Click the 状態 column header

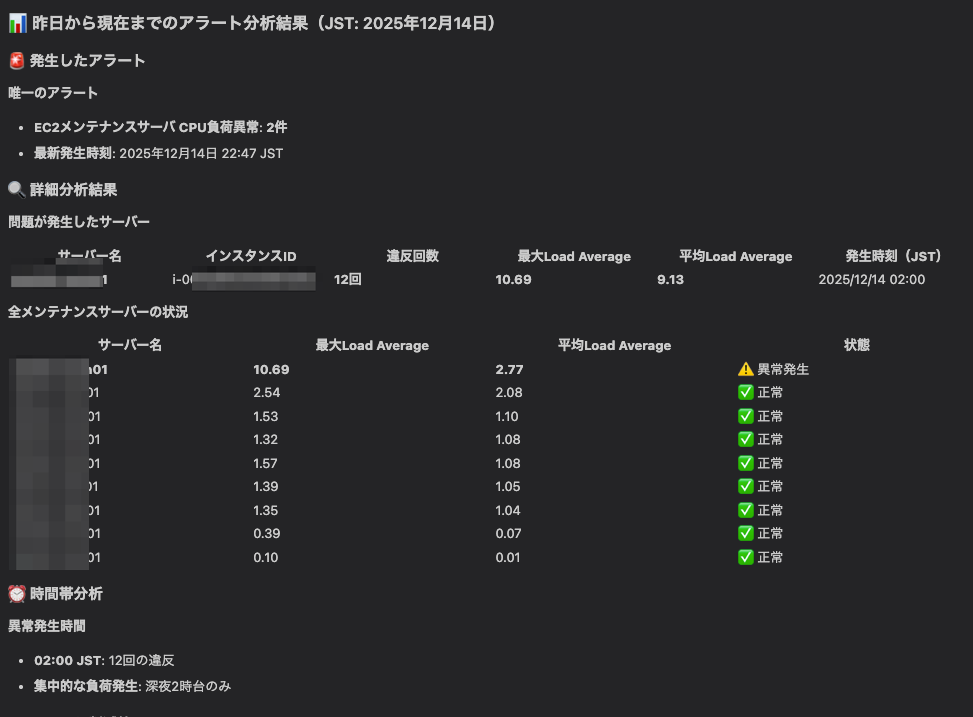[x=856, y=345]
